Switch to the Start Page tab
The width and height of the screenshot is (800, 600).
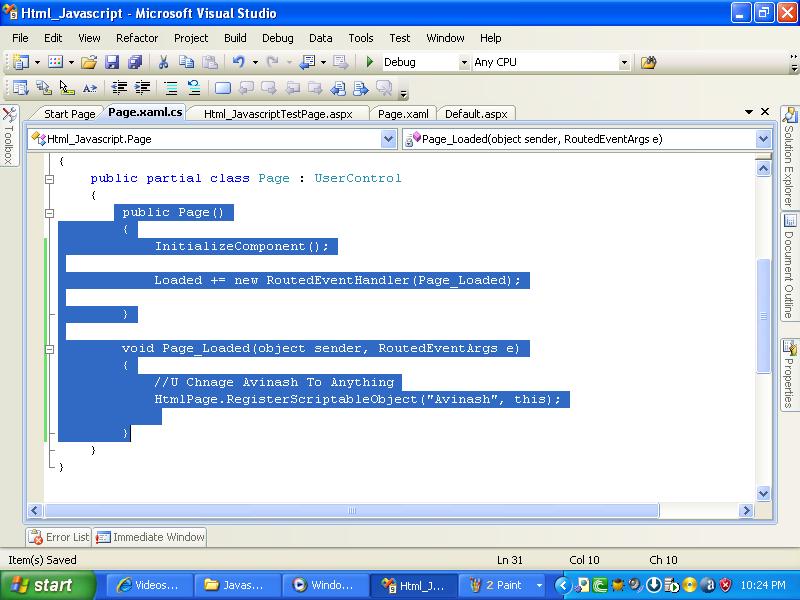coord(69,114)
